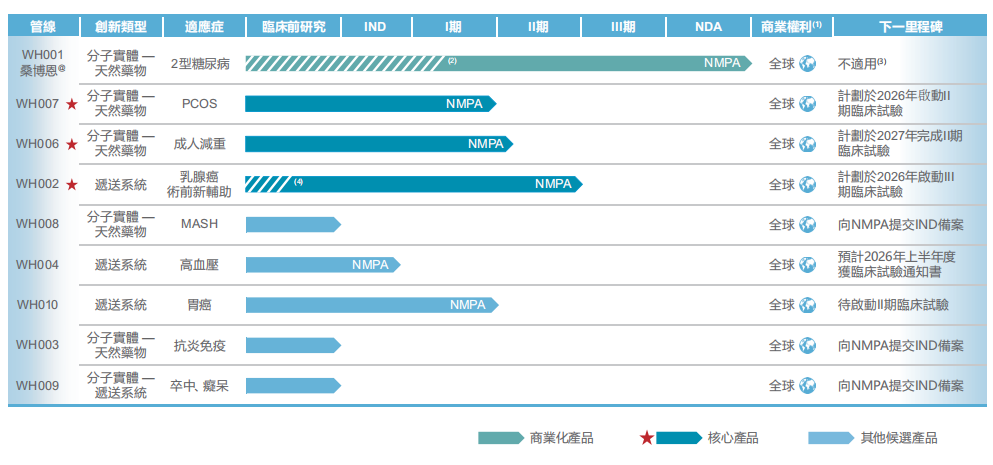Click the WH009 progress bar

pos(293,385)
